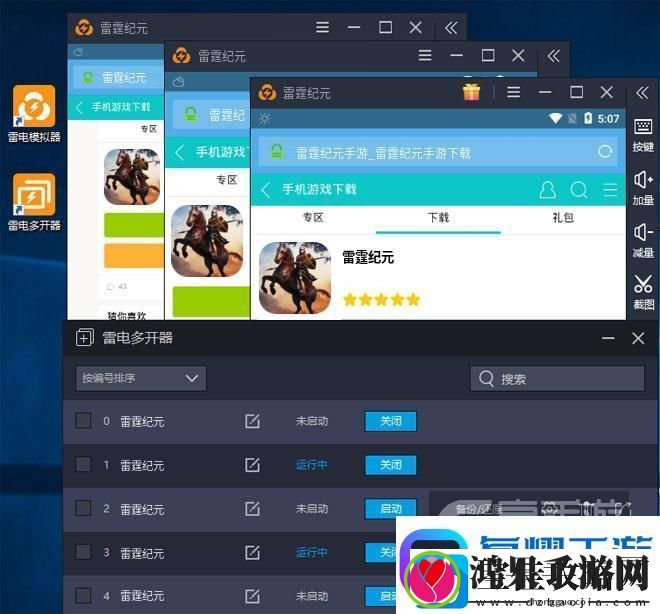Maximize the front 雷霆纪元 emulator window
Screen dimensions: 660x614
tap(576, 92)
